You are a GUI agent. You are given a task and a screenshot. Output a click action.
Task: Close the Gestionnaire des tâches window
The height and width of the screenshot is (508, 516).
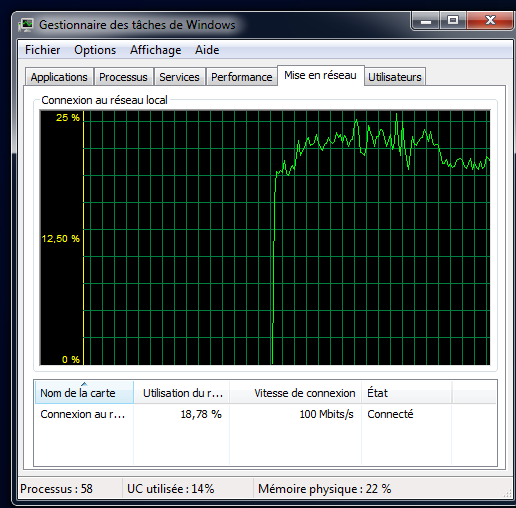point(489,21)
